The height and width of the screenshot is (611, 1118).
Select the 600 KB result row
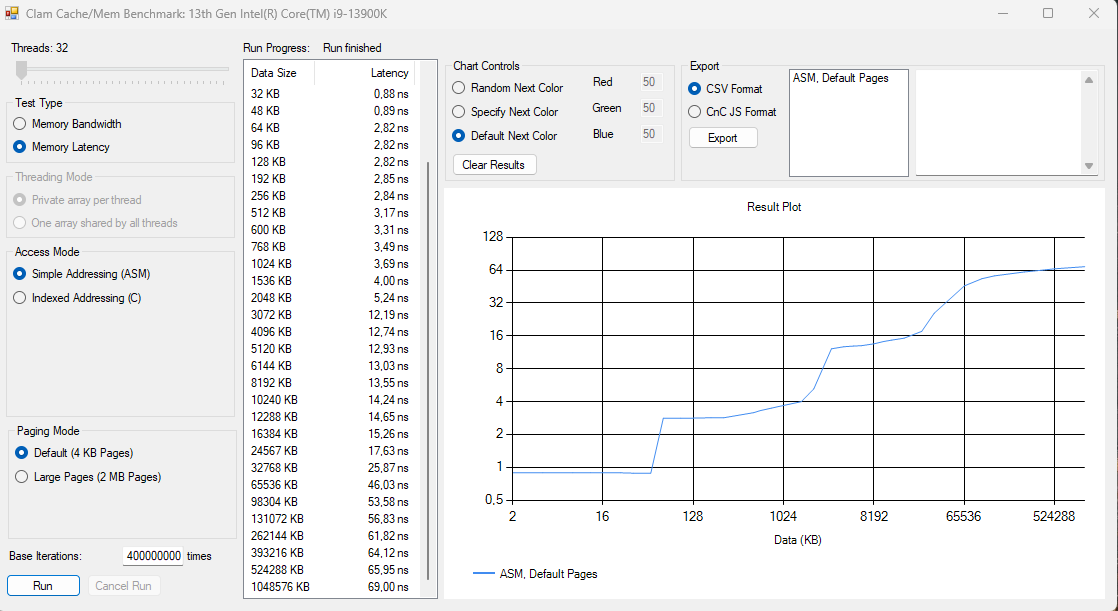[330, 230]
